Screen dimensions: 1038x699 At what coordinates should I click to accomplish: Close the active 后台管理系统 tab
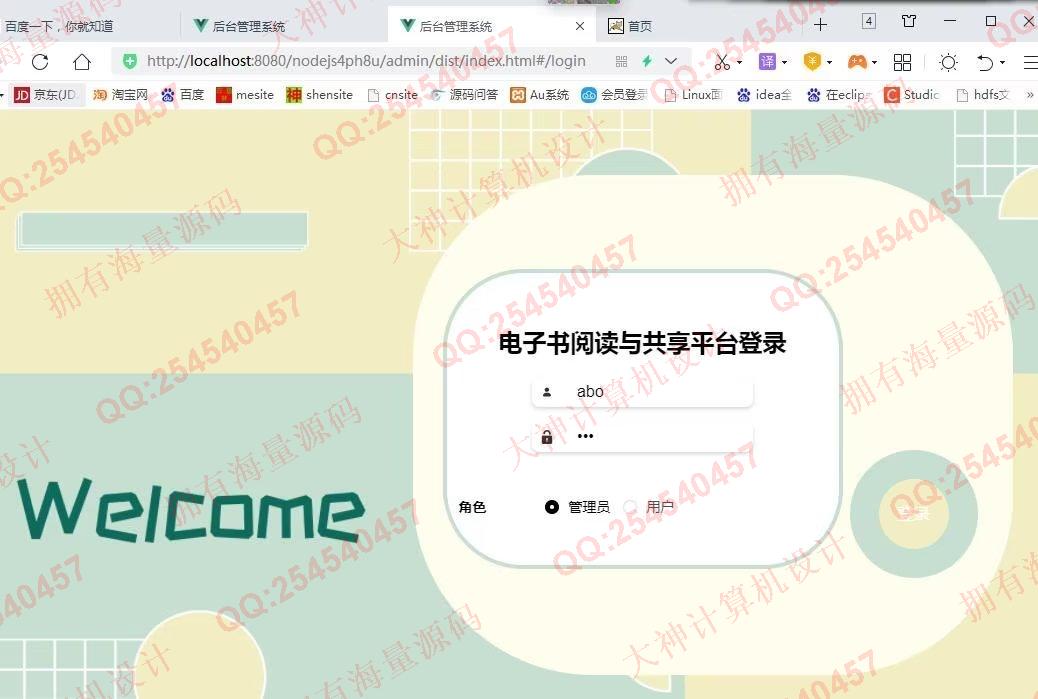580,26
